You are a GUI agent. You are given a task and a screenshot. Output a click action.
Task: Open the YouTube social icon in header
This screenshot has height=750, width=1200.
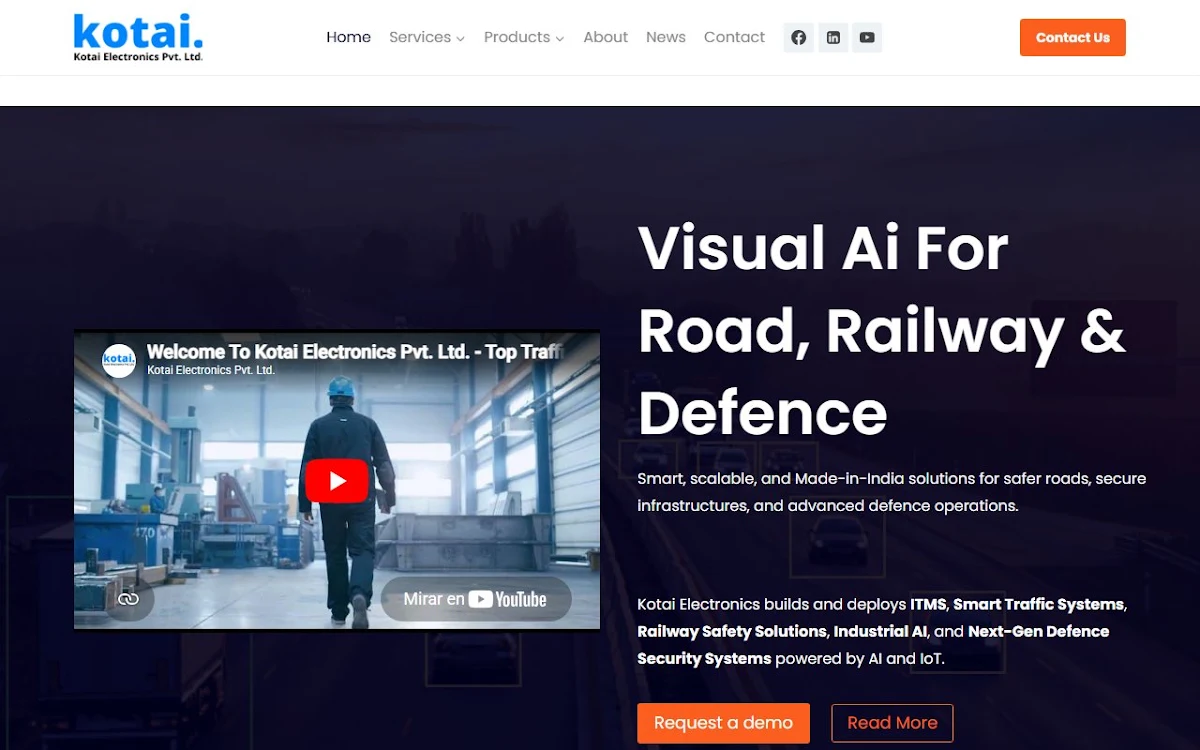[x=867, y=38]
